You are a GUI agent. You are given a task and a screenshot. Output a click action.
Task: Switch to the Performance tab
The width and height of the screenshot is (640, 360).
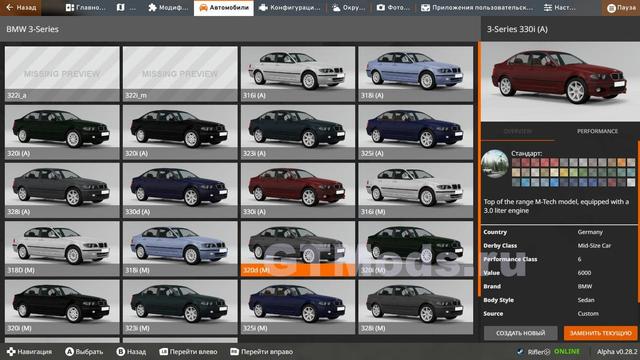(597, 131)
